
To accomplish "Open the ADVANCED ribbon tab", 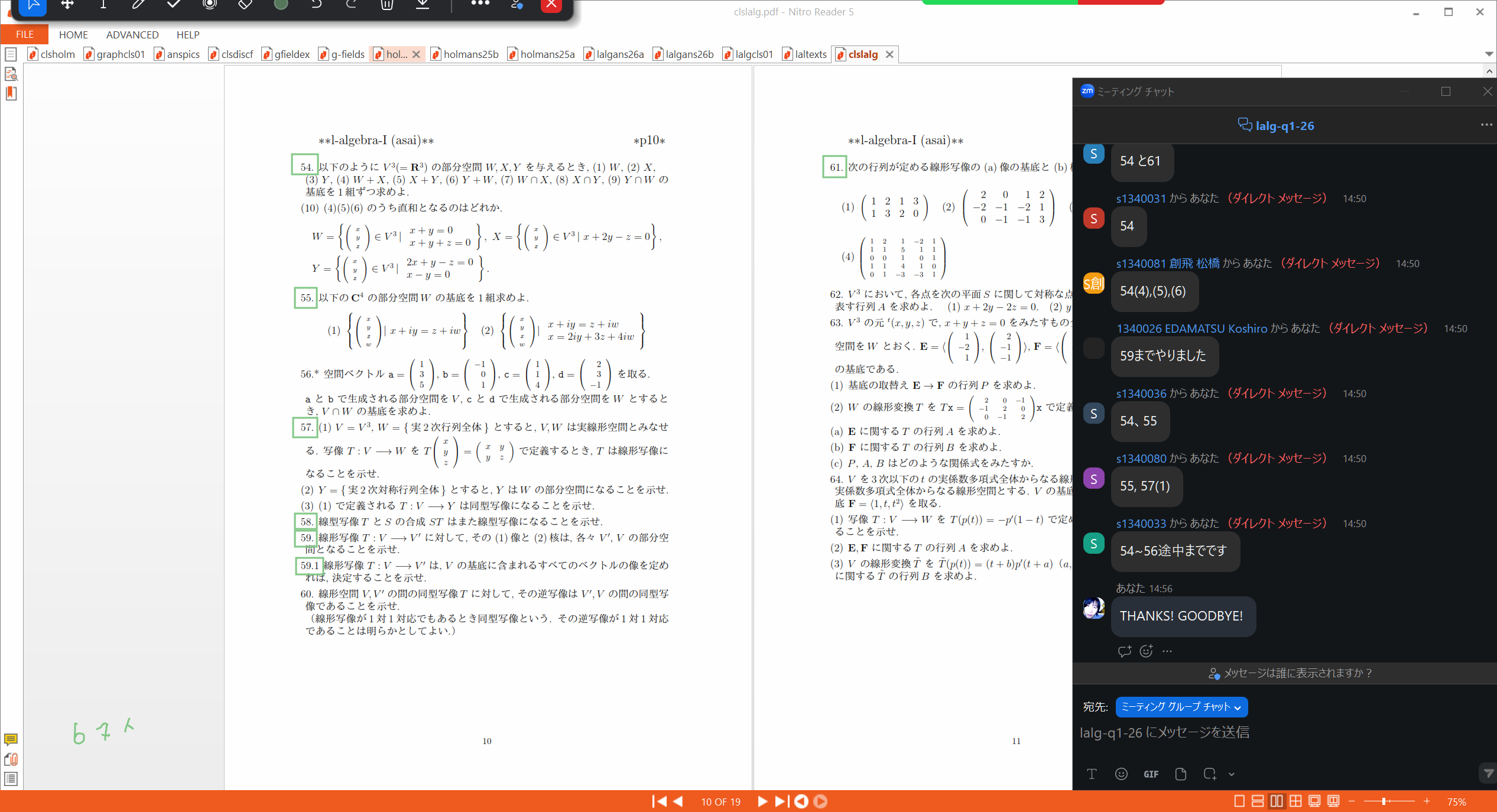I will tap(132, 35).
